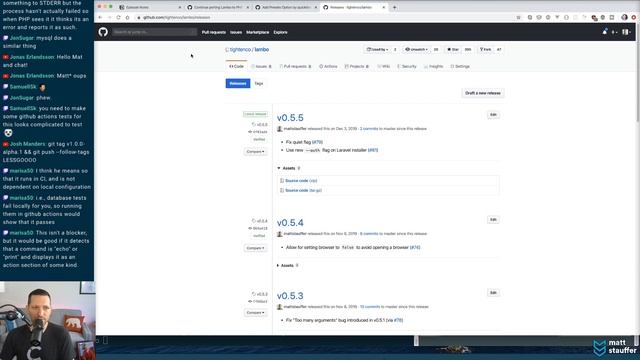Open Compare dropdown for v0.5.3
Screen dimensions: 640x360
click(256, 313)
